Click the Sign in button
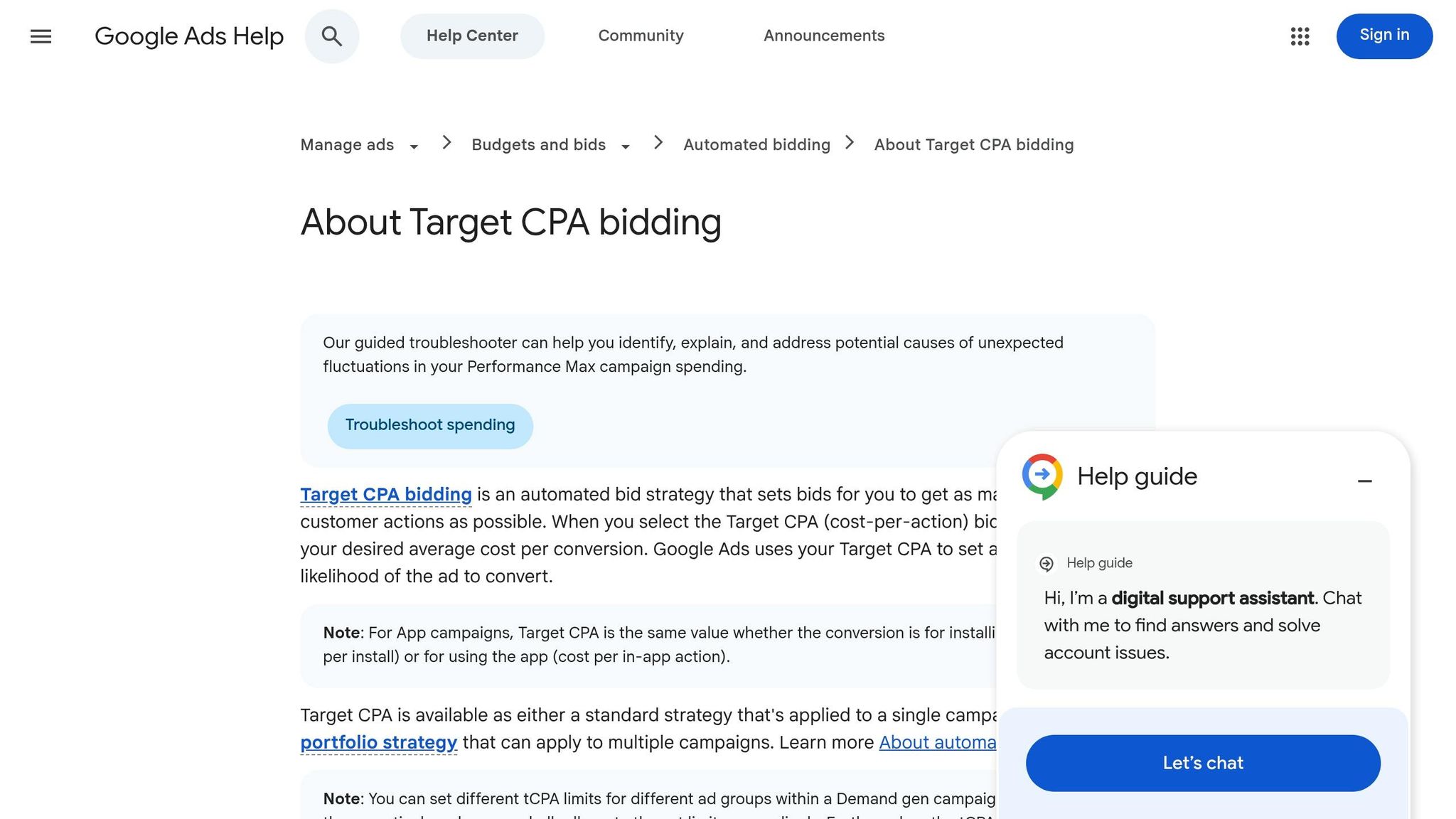This screenshot has height=819, width=1456. (1383, 36)
